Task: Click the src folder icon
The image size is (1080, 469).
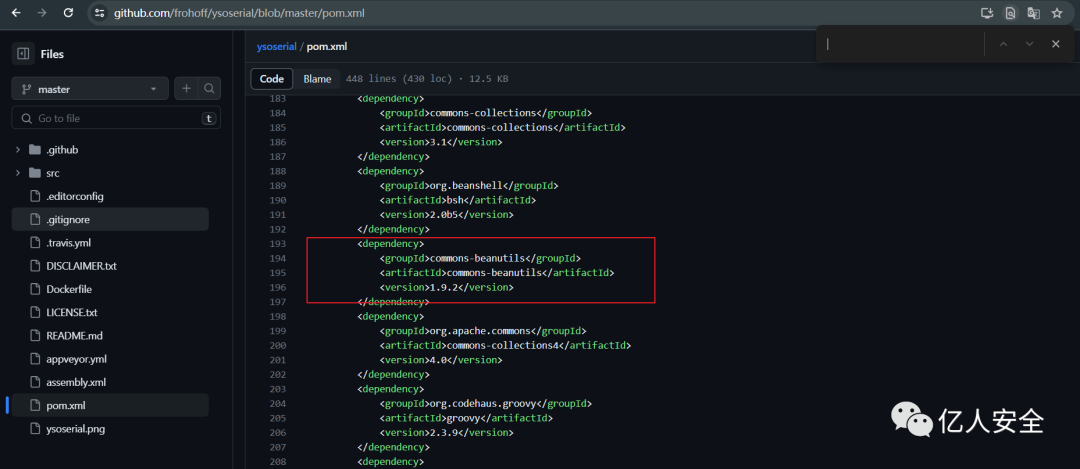Action: click(x=35, y=173)
